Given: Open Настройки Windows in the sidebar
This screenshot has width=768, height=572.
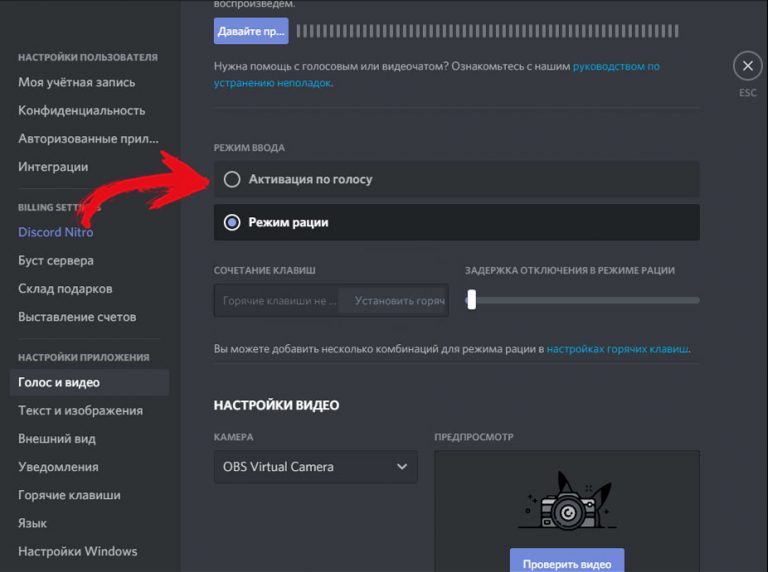Looking at the screenshot, I should pyautogui.click(x=77, y=551).
